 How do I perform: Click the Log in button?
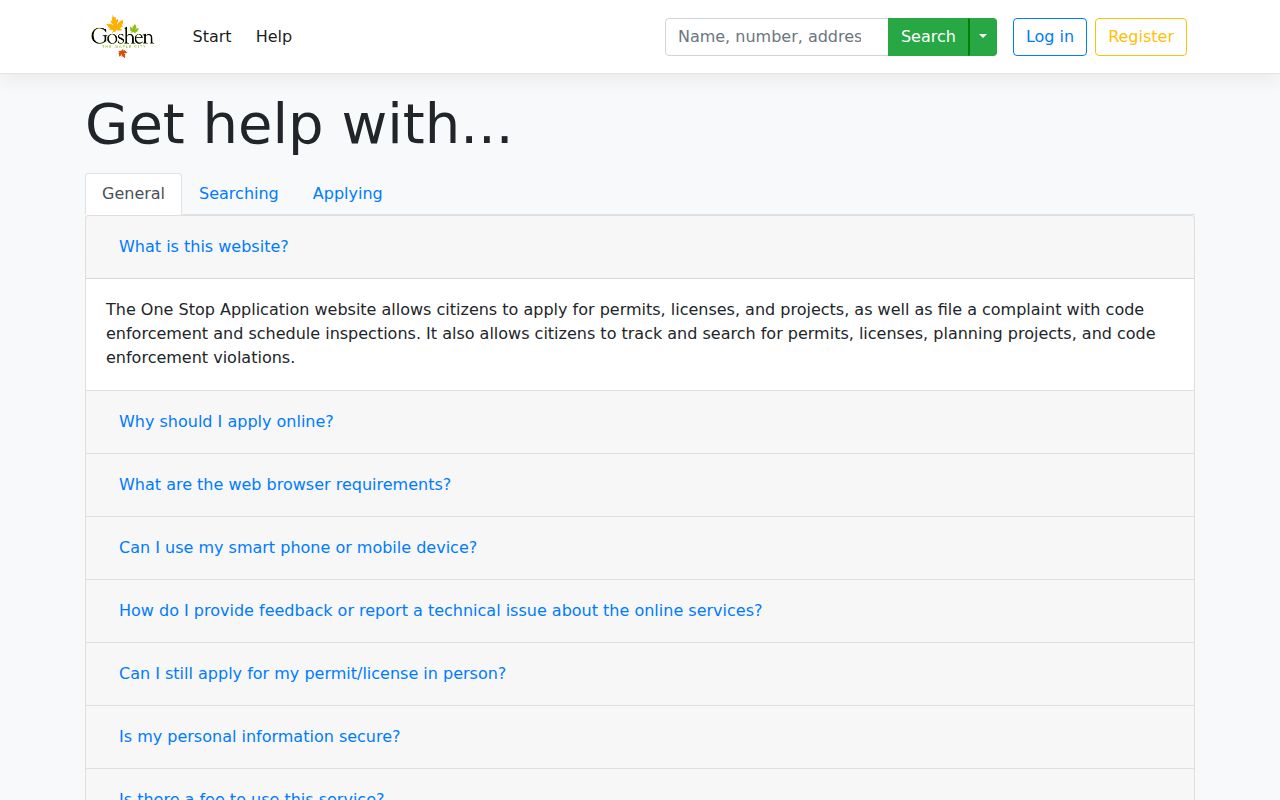pos(1050,37)
